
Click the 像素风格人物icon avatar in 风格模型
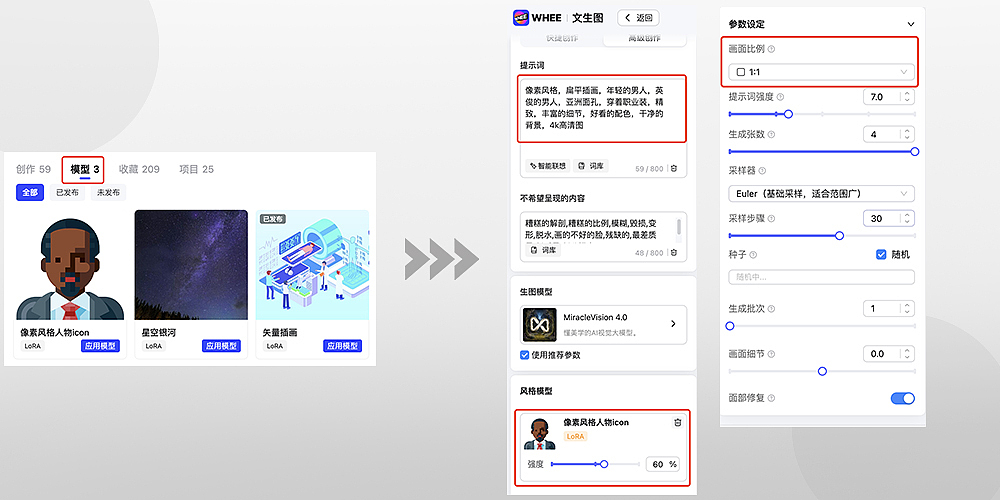tap(540, 434)
